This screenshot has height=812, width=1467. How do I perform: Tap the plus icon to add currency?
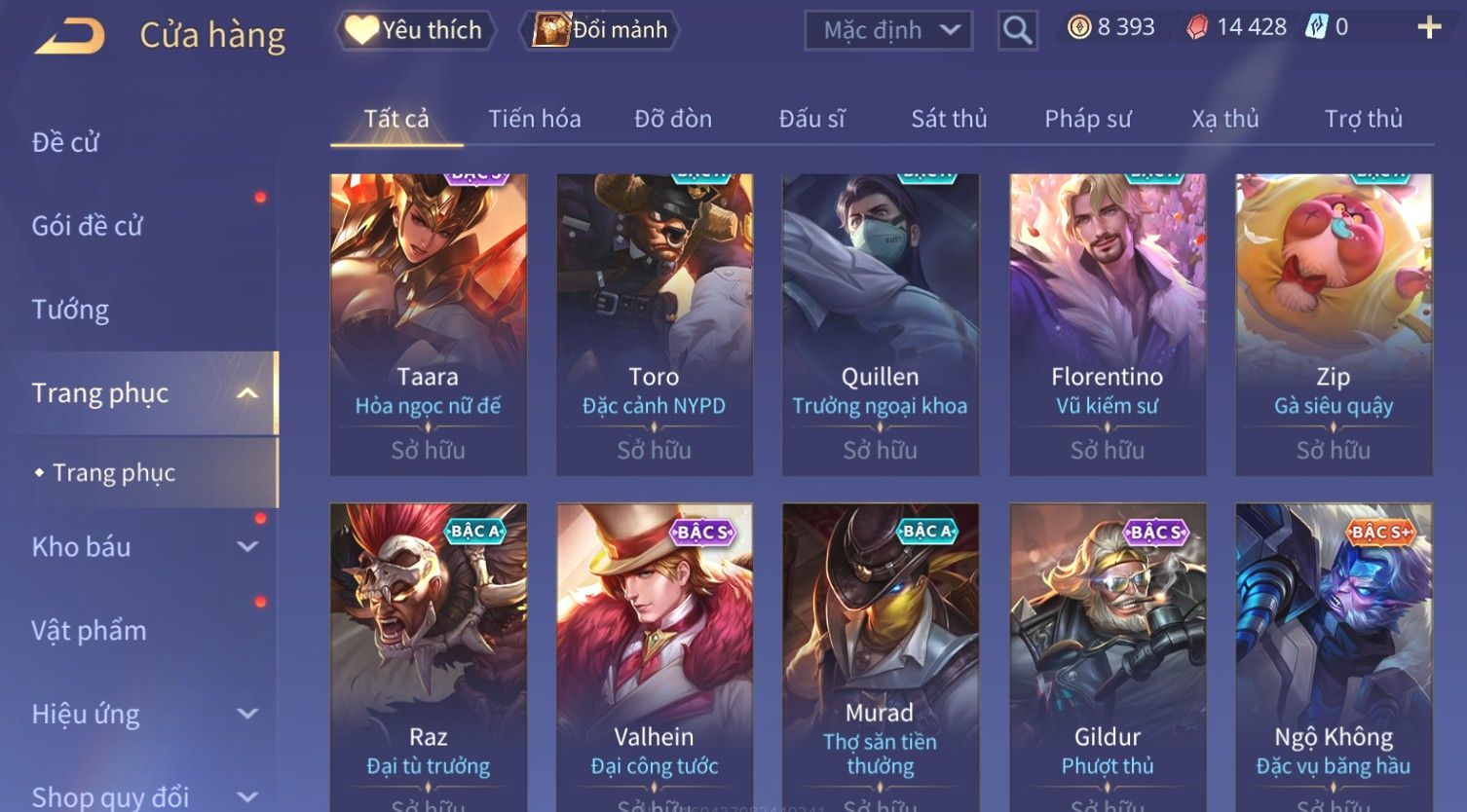(1429, 27)
